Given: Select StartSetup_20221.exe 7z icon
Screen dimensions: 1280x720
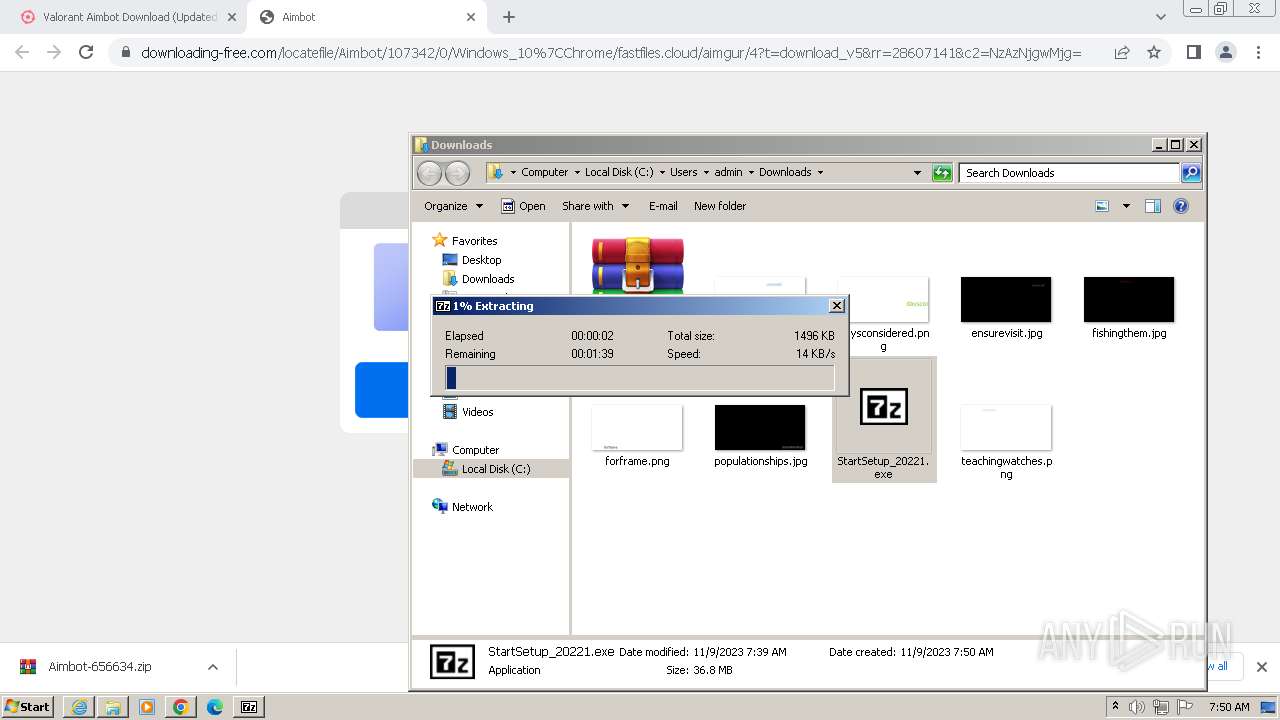Looking at the screenshot, I should click(883, 407).
